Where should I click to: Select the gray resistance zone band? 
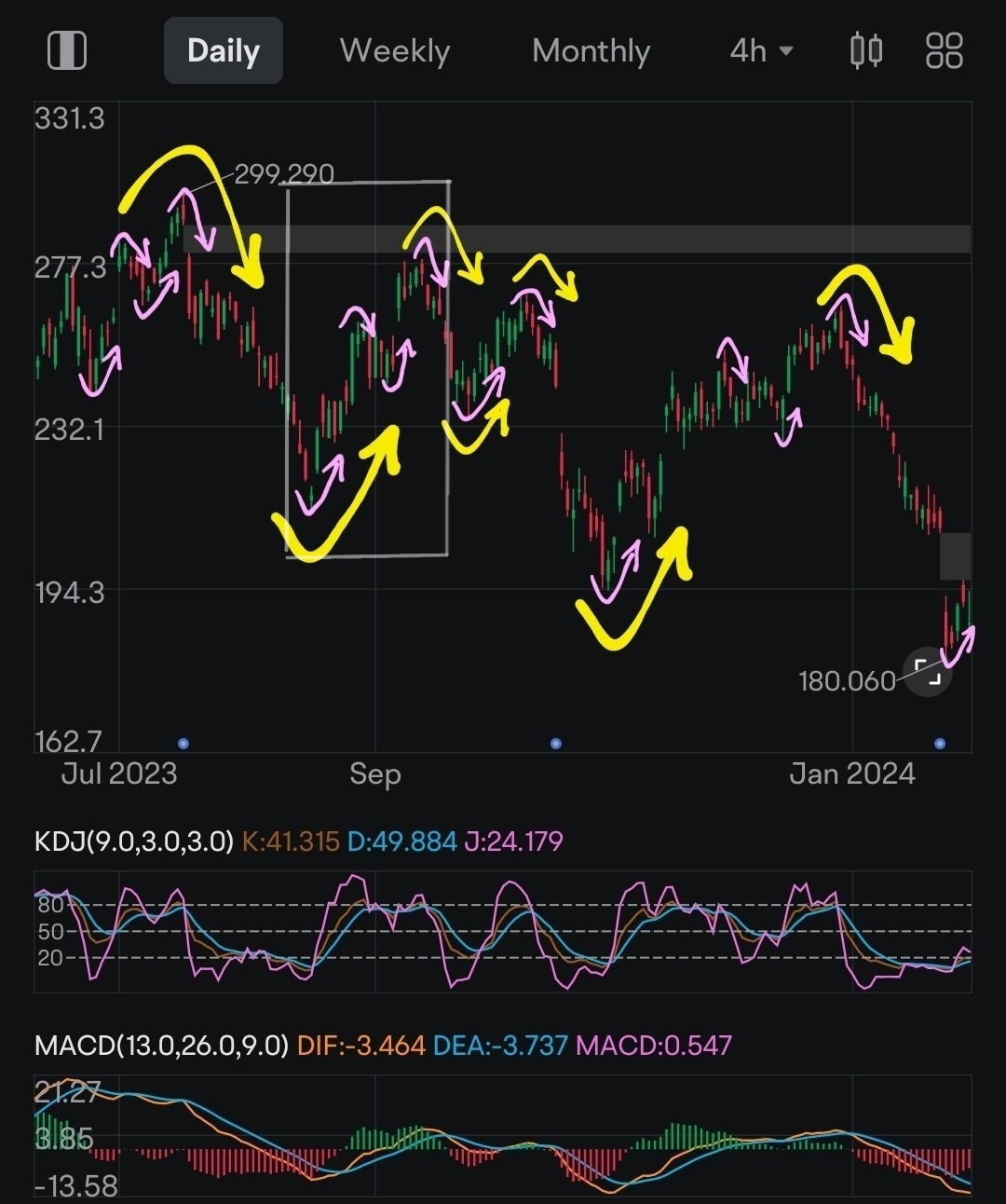click(578, 239)
